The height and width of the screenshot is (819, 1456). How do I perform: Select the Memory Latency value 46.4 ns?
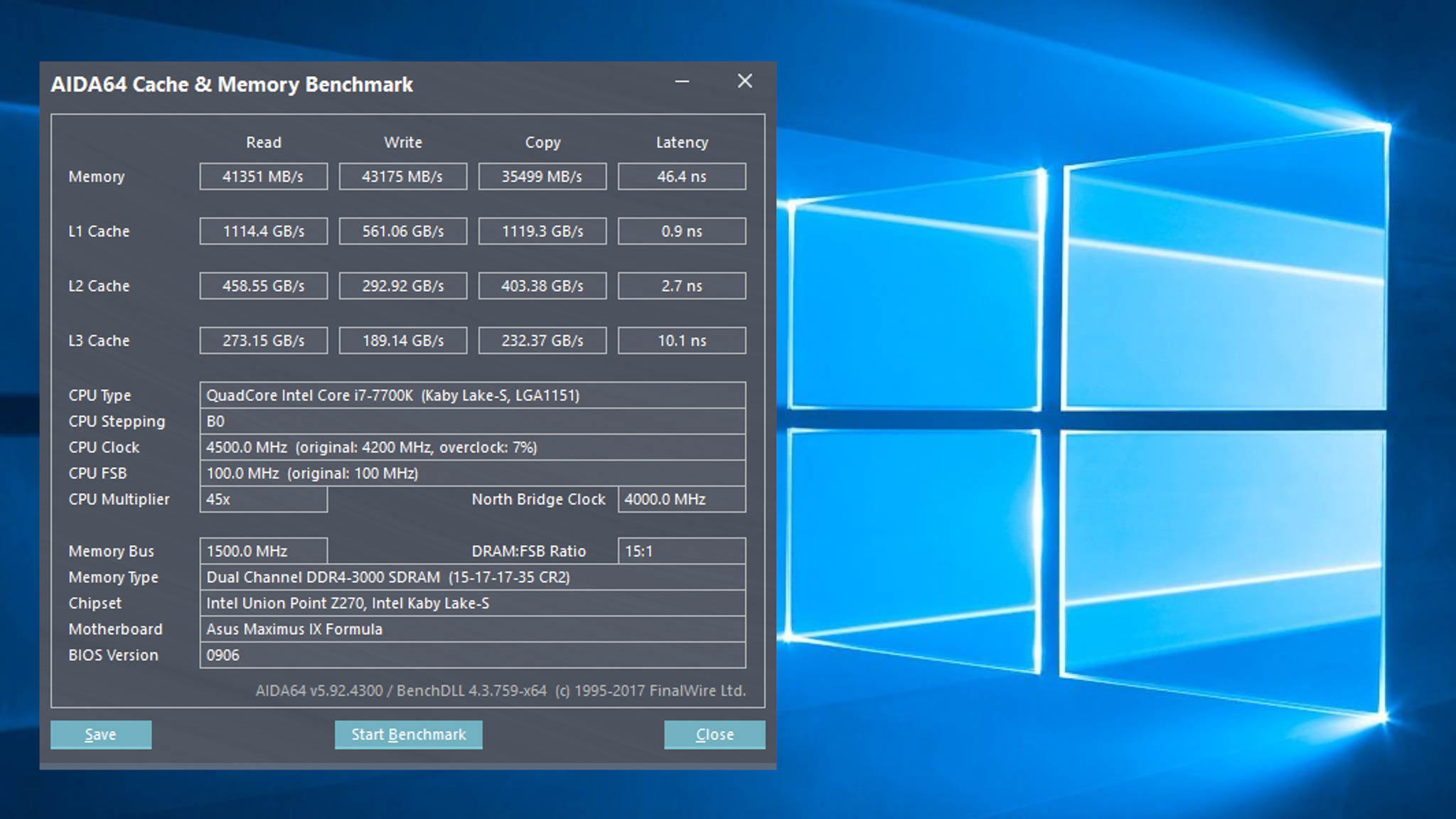coord(681,176)
